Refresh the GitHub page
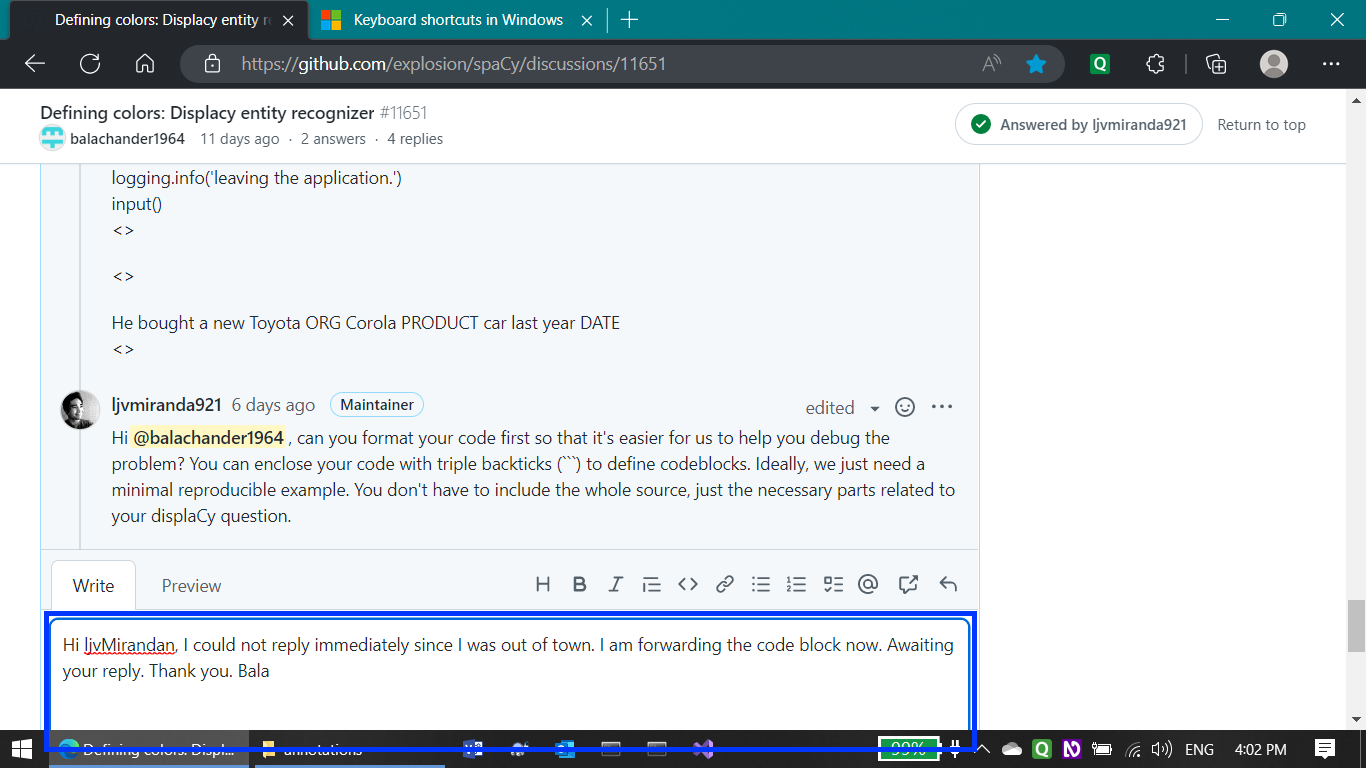1366x768 pixels. click(x=90, y=64)
